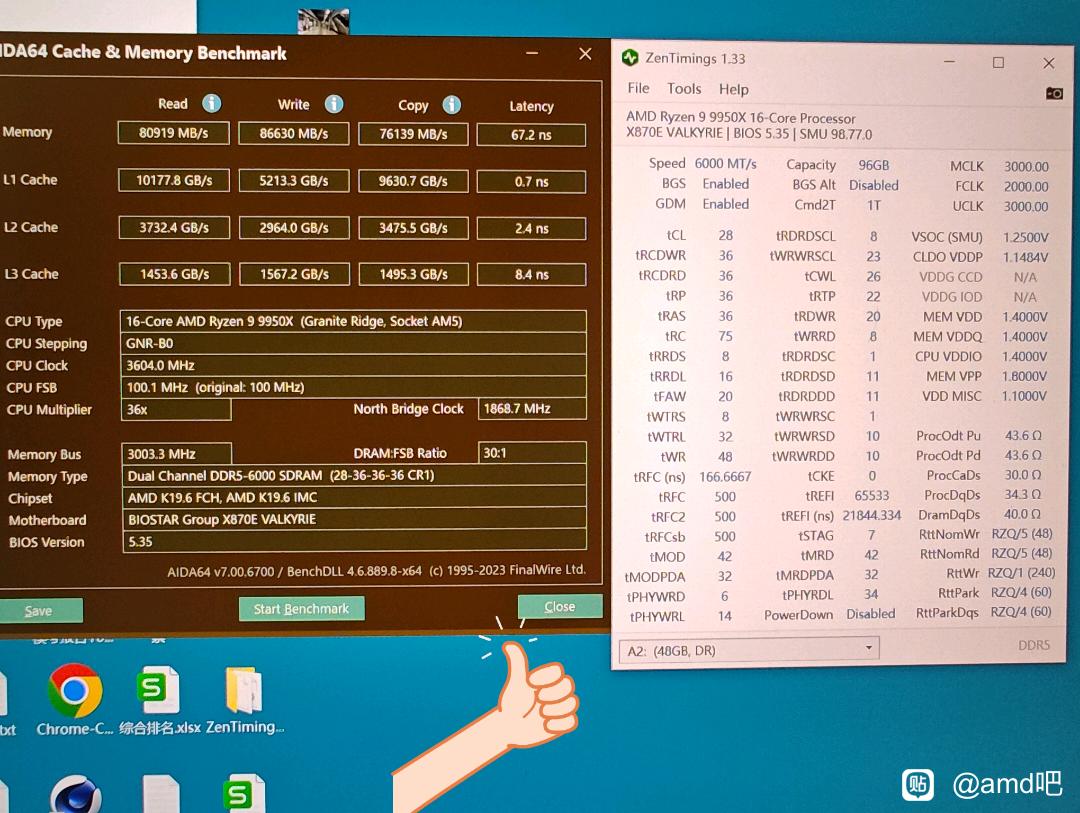Image resolution: width=1080 pixels, height=813 pixels.
Task: Click North Bridge Clock 1868.7 MHz field
Action: click(x=532, y=409)
